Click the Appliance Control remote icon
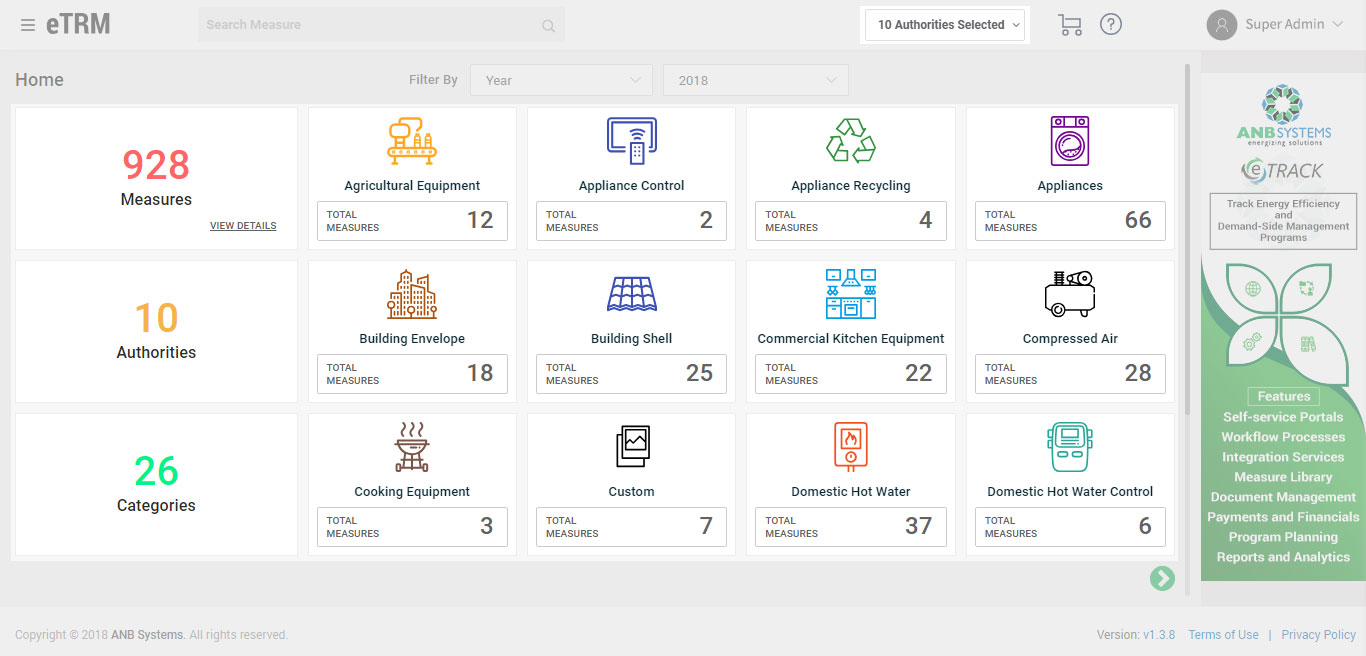Screen dimensions: 1366x656 [x=631, y=140]
